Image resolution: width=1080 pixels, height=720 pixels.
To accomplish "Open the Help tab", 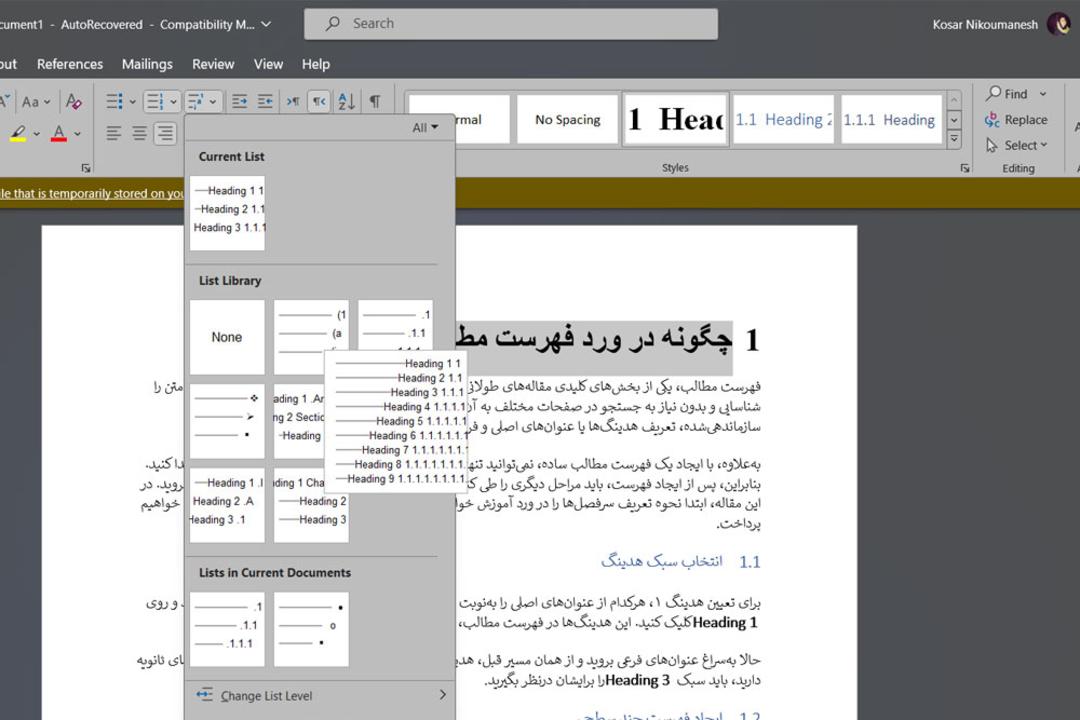I will [x=315, y=64].
